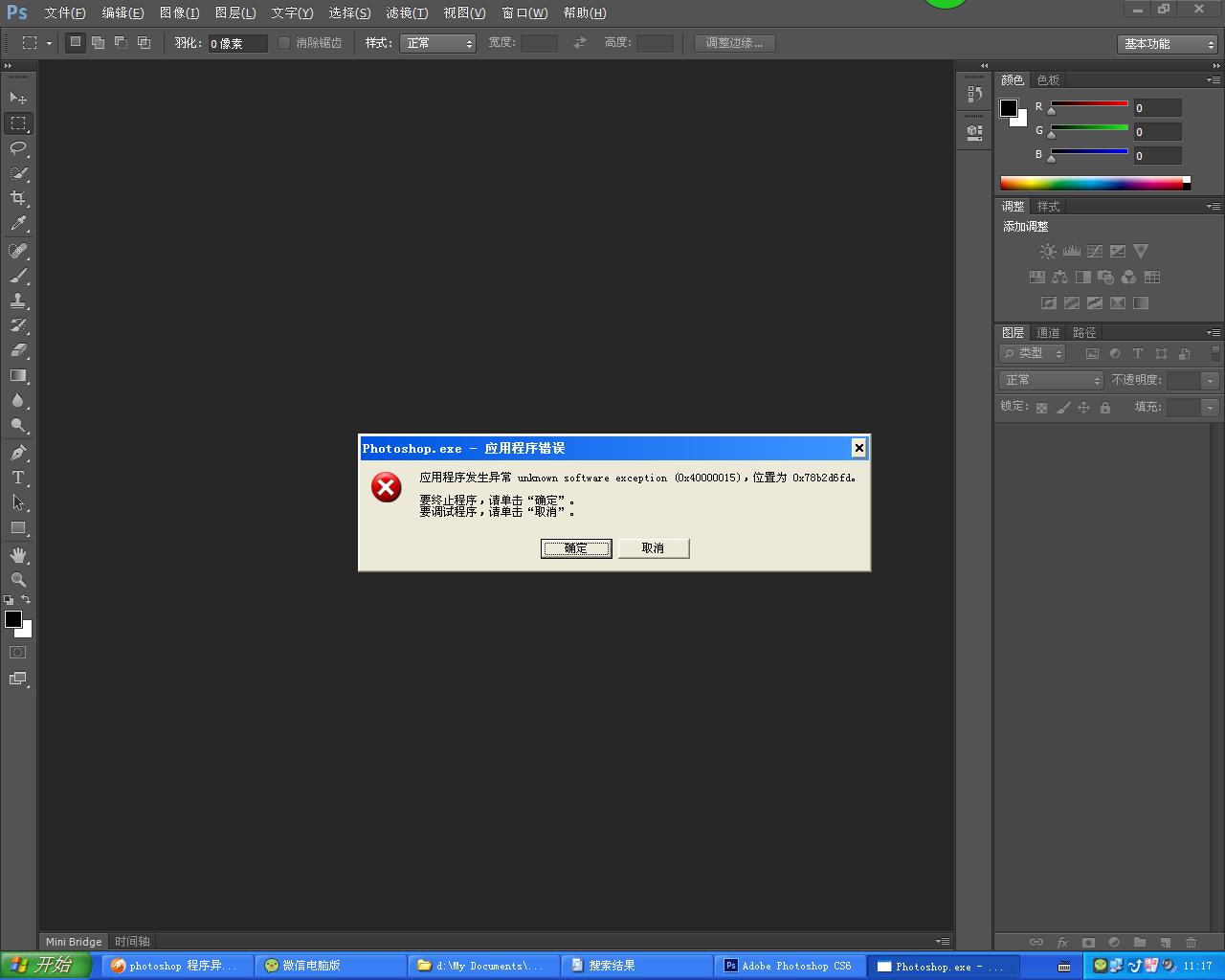1225x980 pixels.
Task: Open the 微信电脑版 taskbar item
Action: pyautogui.click(x=330, y=966)
